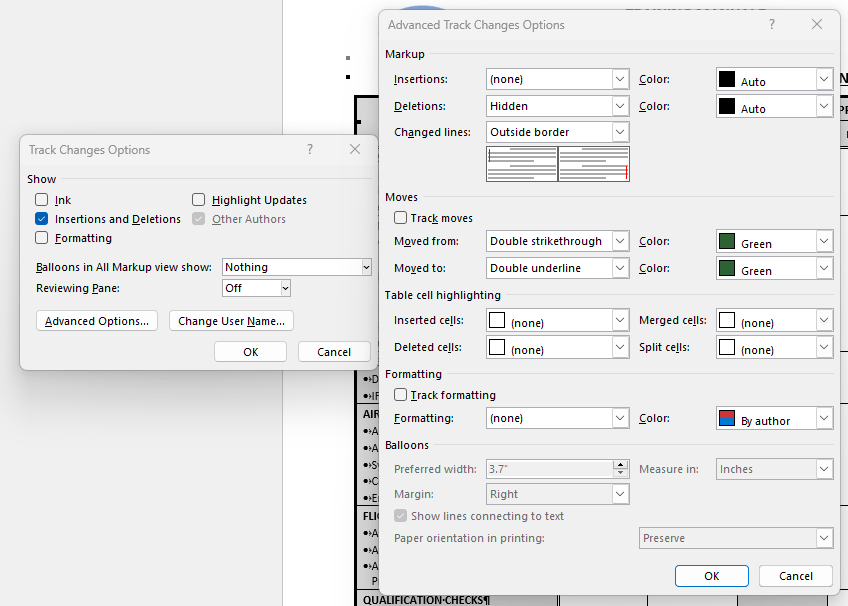848x606 pixels.
Task: Open the Deleted cells highlight color dropdown
Action: coord(558,347)
